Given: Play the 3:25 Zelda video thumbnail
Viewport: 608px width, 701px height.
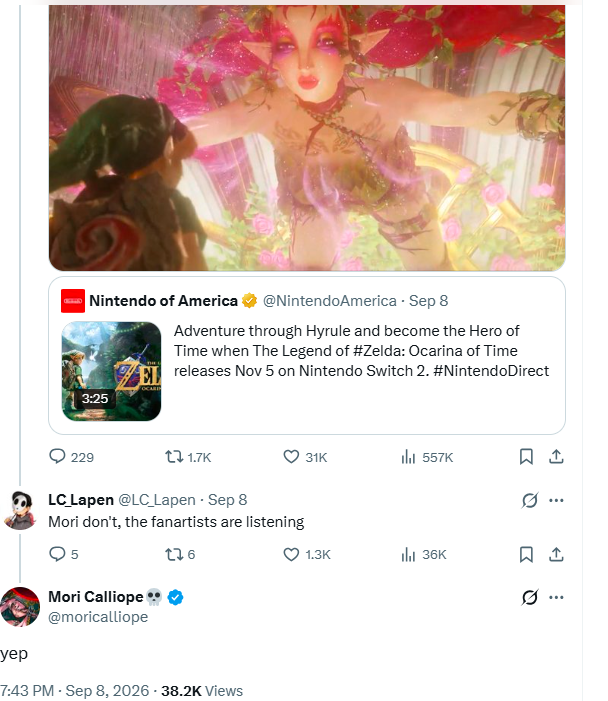Looking at the screenshot, I should [111, 371].
